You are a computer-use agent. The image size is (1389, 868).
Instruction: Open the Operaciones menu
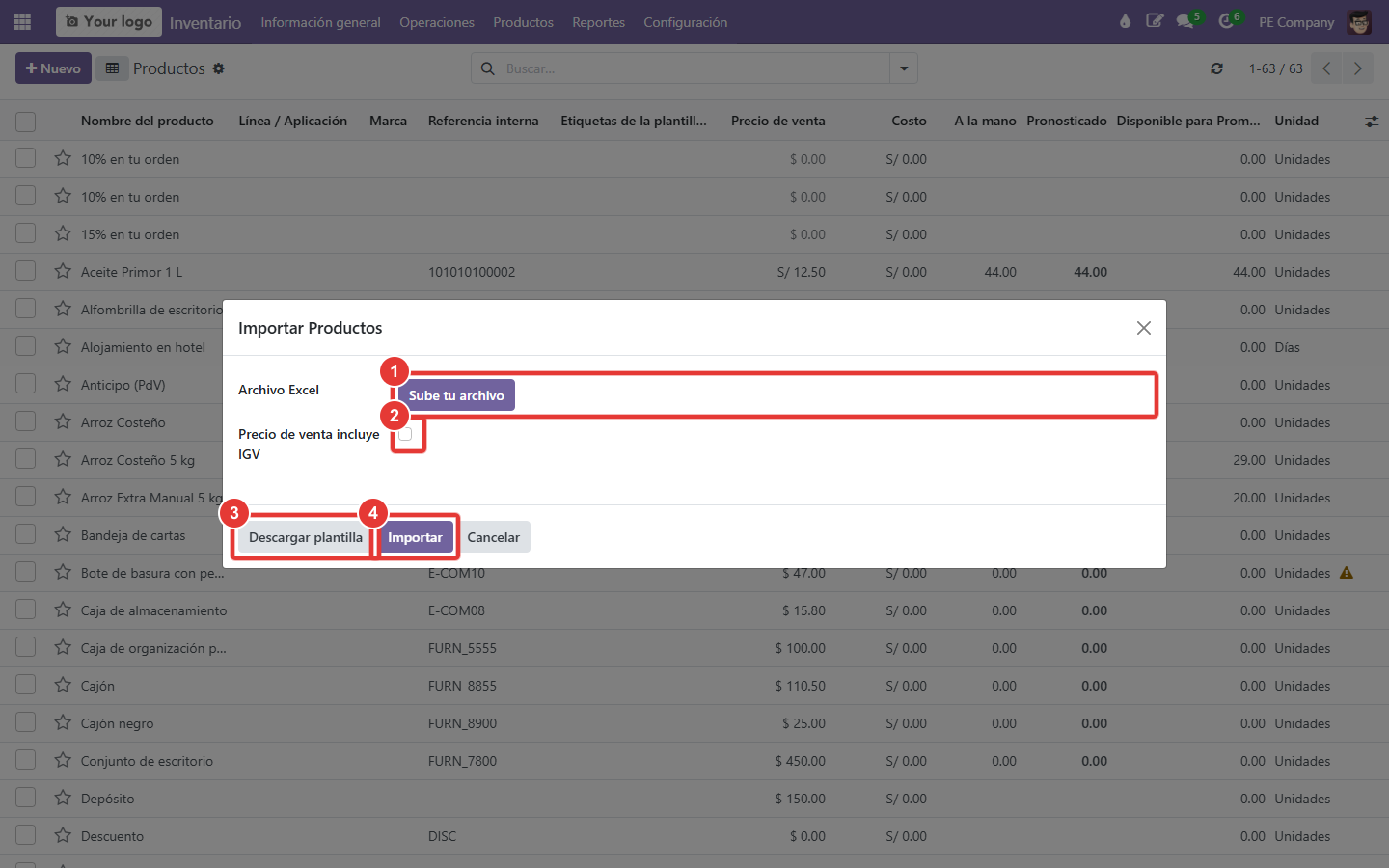pos(437,22)
